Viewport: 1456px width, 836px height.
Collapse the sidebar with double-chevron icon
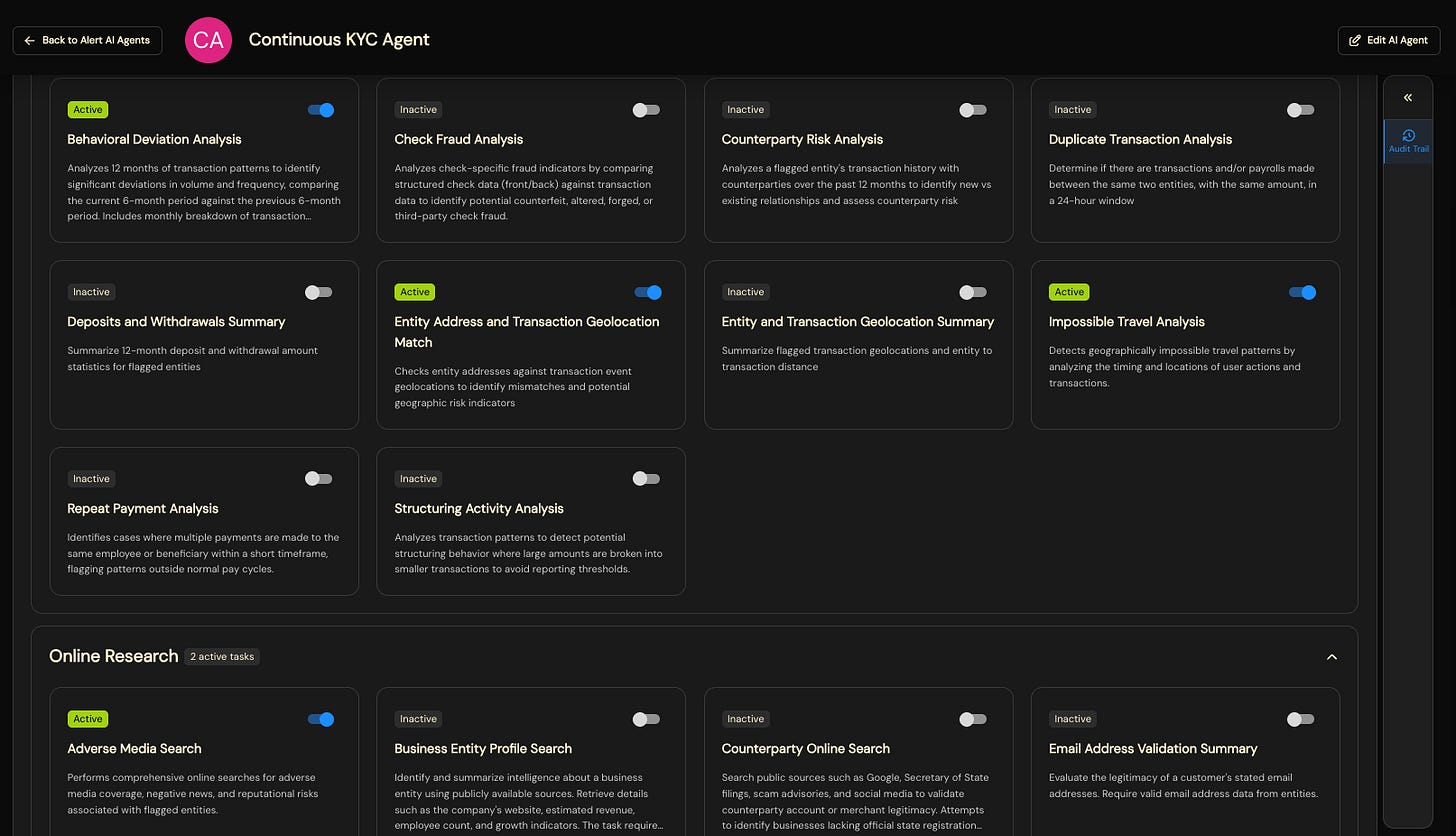click(1408, 97)
